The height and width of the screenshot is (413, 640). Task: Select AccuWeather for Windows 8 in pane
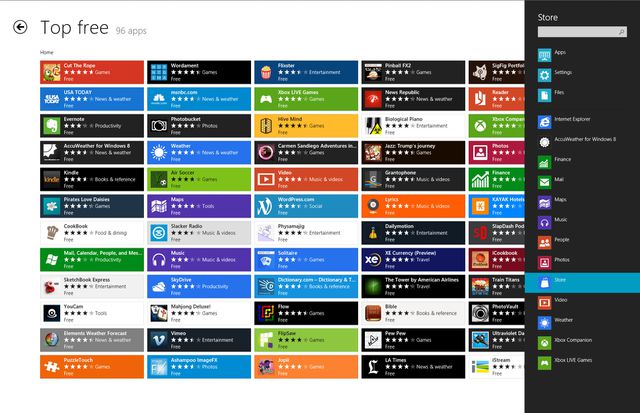582,142
